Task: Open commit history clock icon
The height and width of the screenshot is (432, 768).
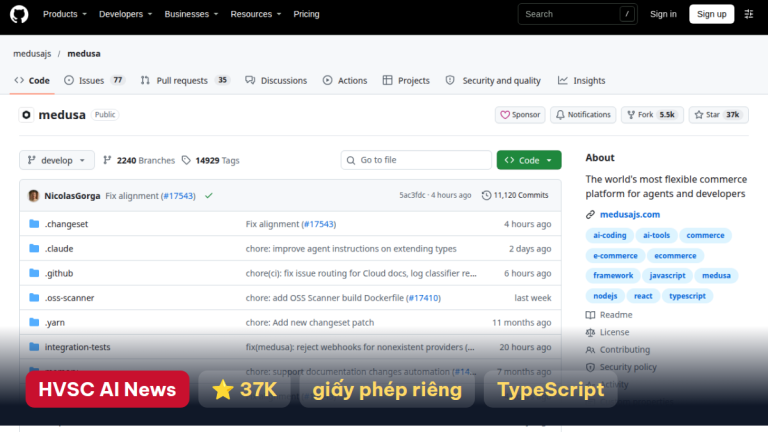Action: tap(486, 195)
